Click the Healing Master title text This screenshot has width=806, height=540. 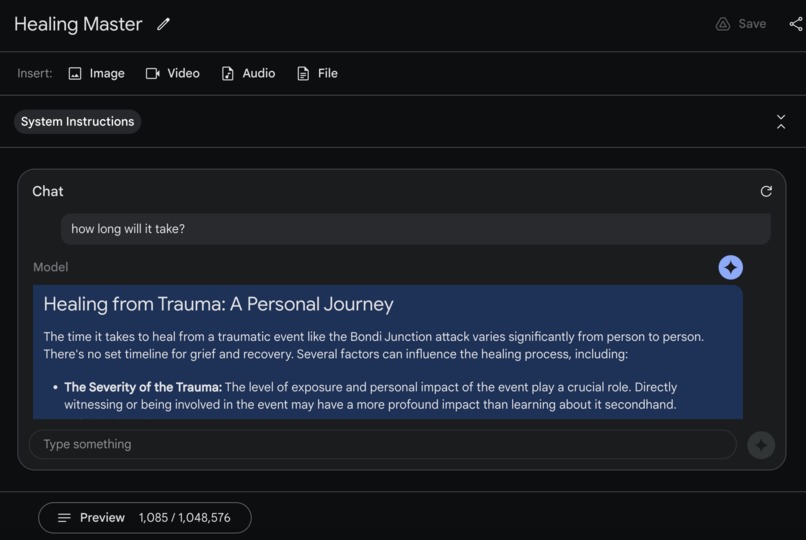[78, 24]
